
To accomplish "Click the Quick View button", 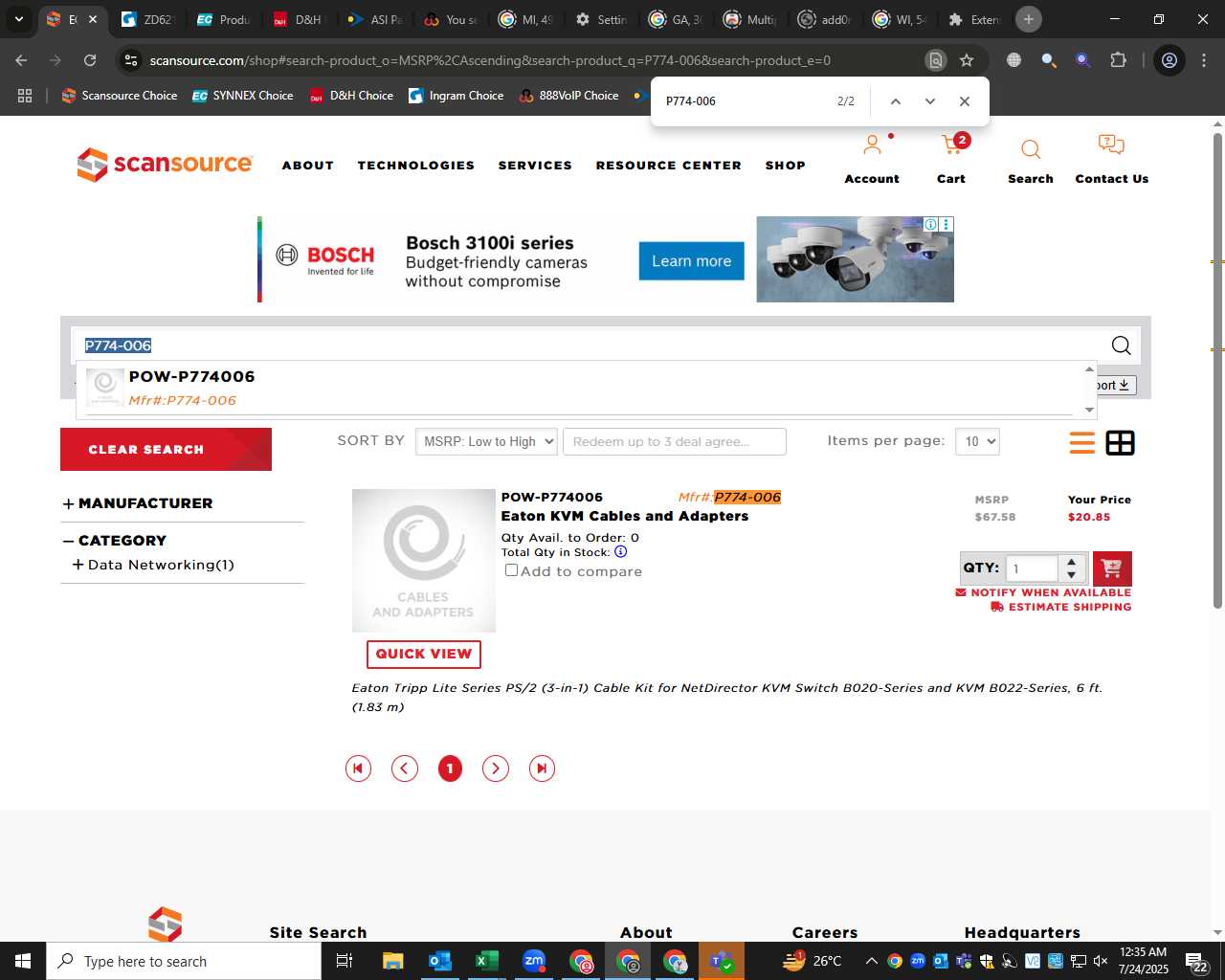I will (x=424, y=654).
